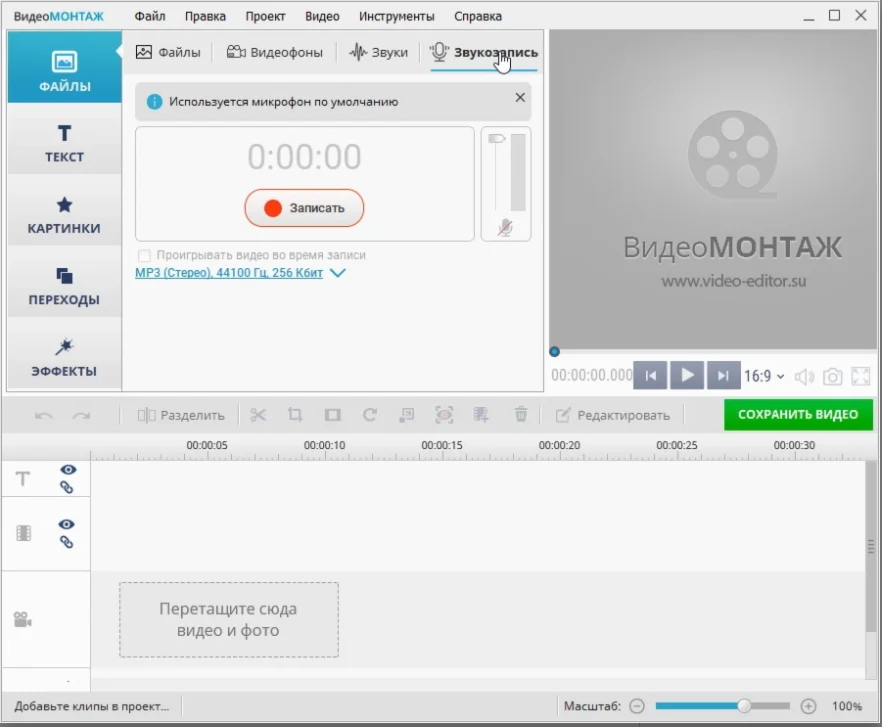Take a snapshot with camera icon
This screenshot has height=727, width=882.
tap(832, 376)
